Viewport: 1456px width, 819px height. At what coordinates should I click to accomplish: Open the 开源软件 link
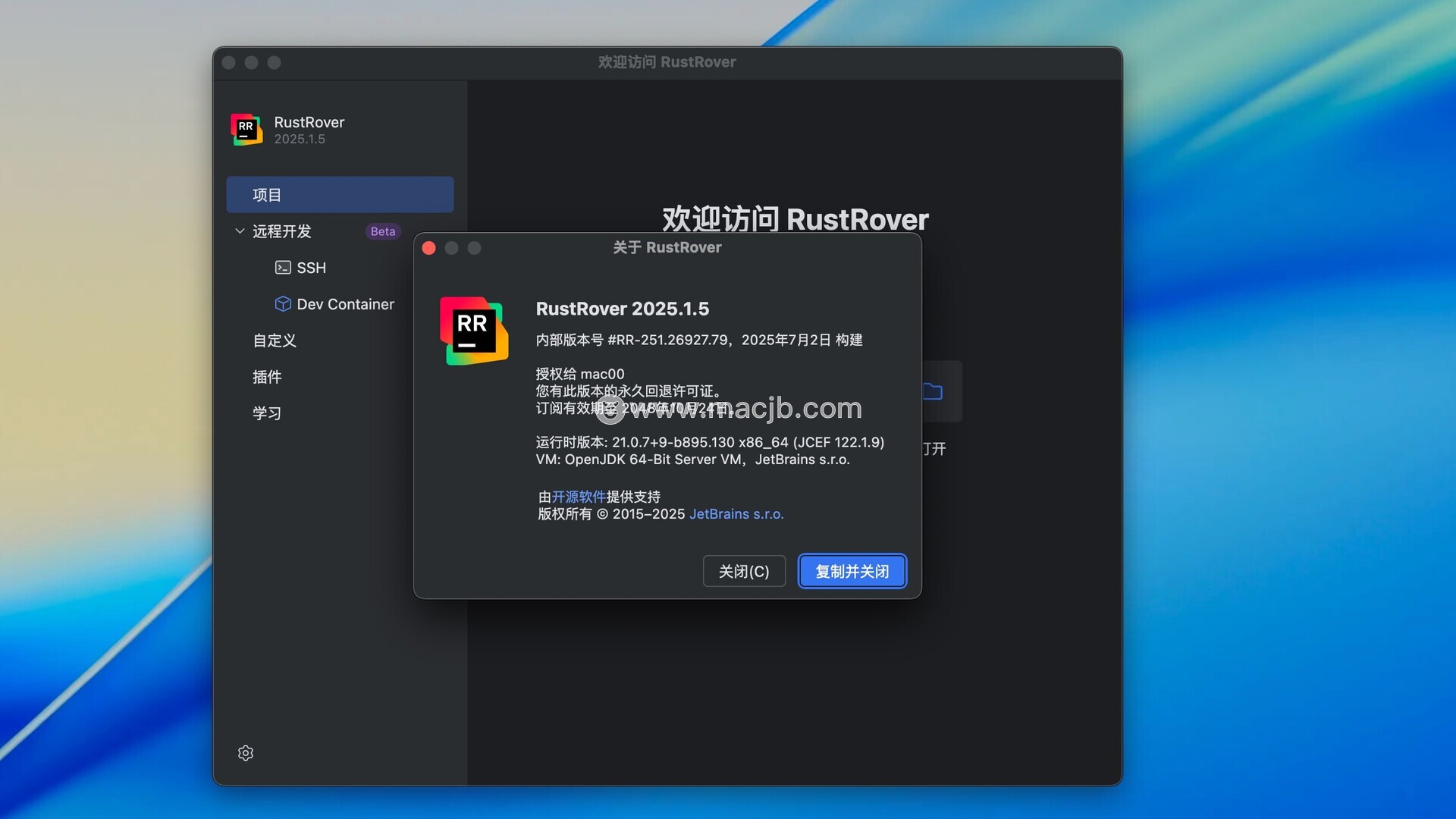click(579, 497)
